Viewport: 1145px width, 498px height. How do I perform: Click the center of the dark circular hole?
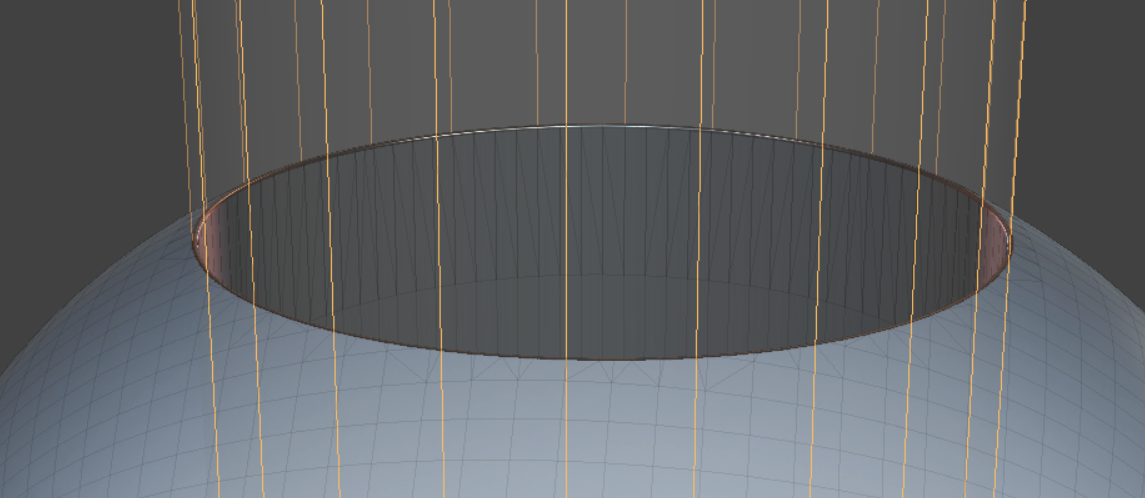(x=600, y=245)
